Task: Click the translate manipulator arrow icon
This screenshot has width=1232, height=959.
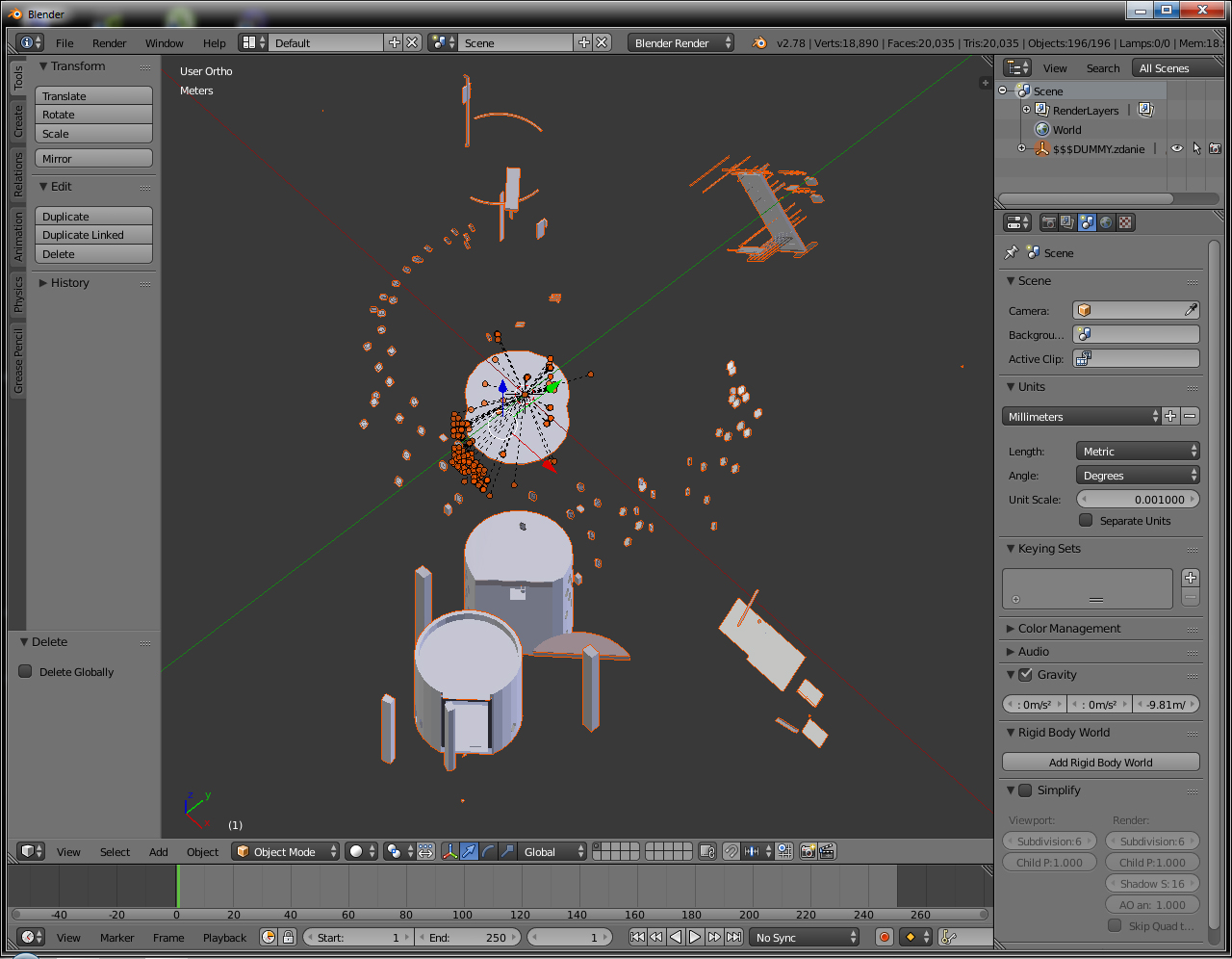Action: [x=469, y=851]
